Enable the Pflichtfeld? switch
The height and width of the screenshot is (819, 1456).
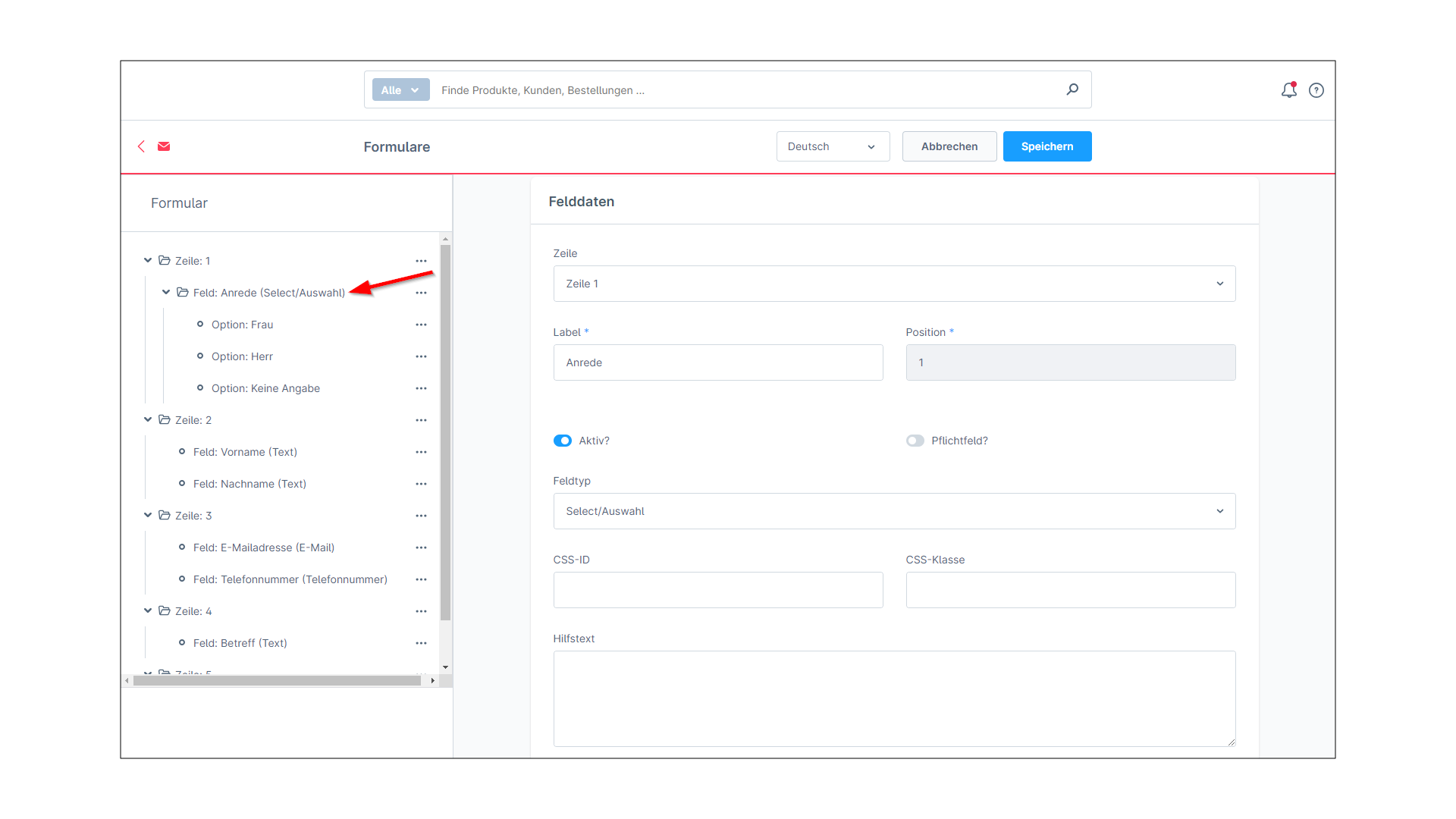915,441
